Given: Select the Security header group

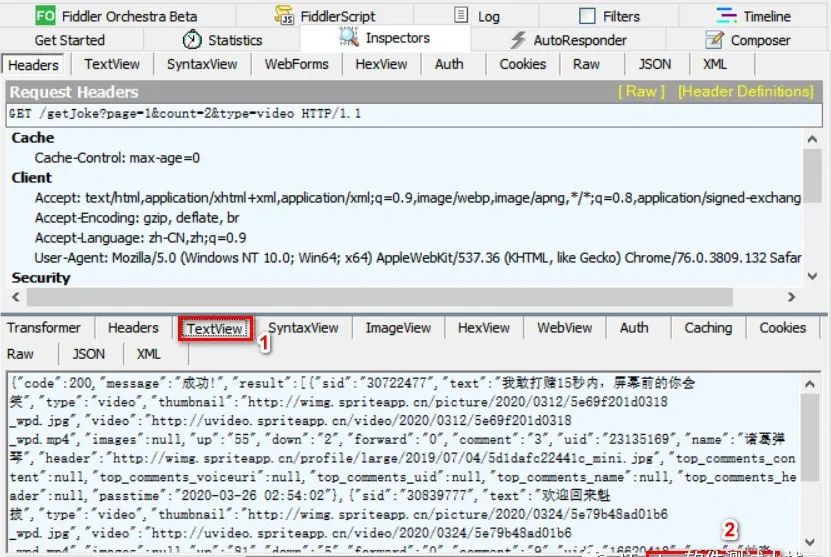Looking at the screenshot, I should pyautogui.click(x=41, y=278).
